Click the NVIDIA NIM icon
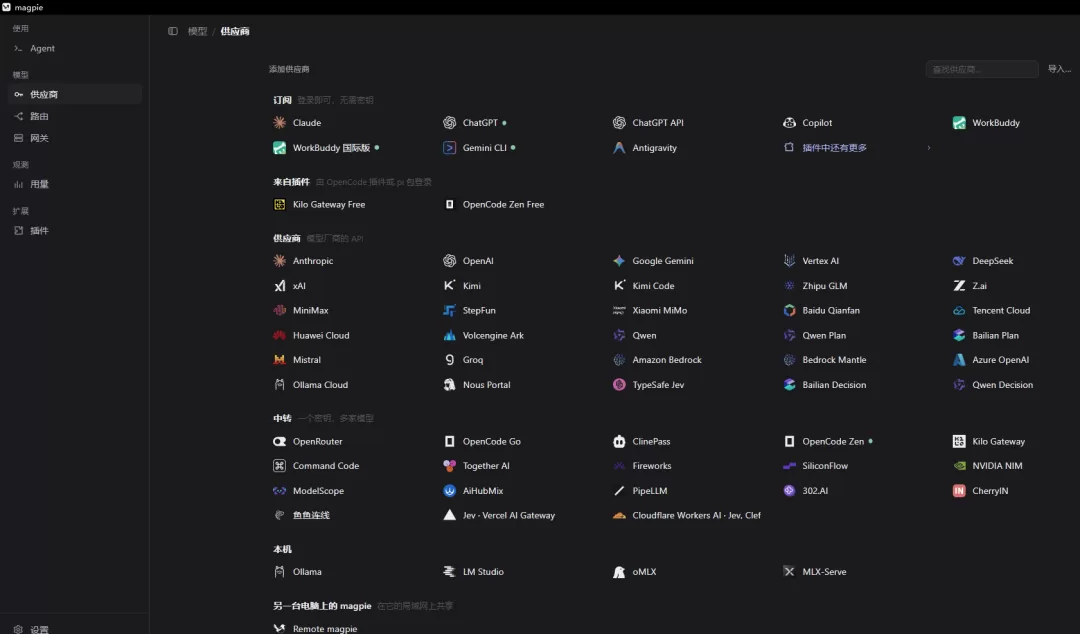The height and width of the screenshot is (634, 1080). pyautogui.click(x=959, y=466)
